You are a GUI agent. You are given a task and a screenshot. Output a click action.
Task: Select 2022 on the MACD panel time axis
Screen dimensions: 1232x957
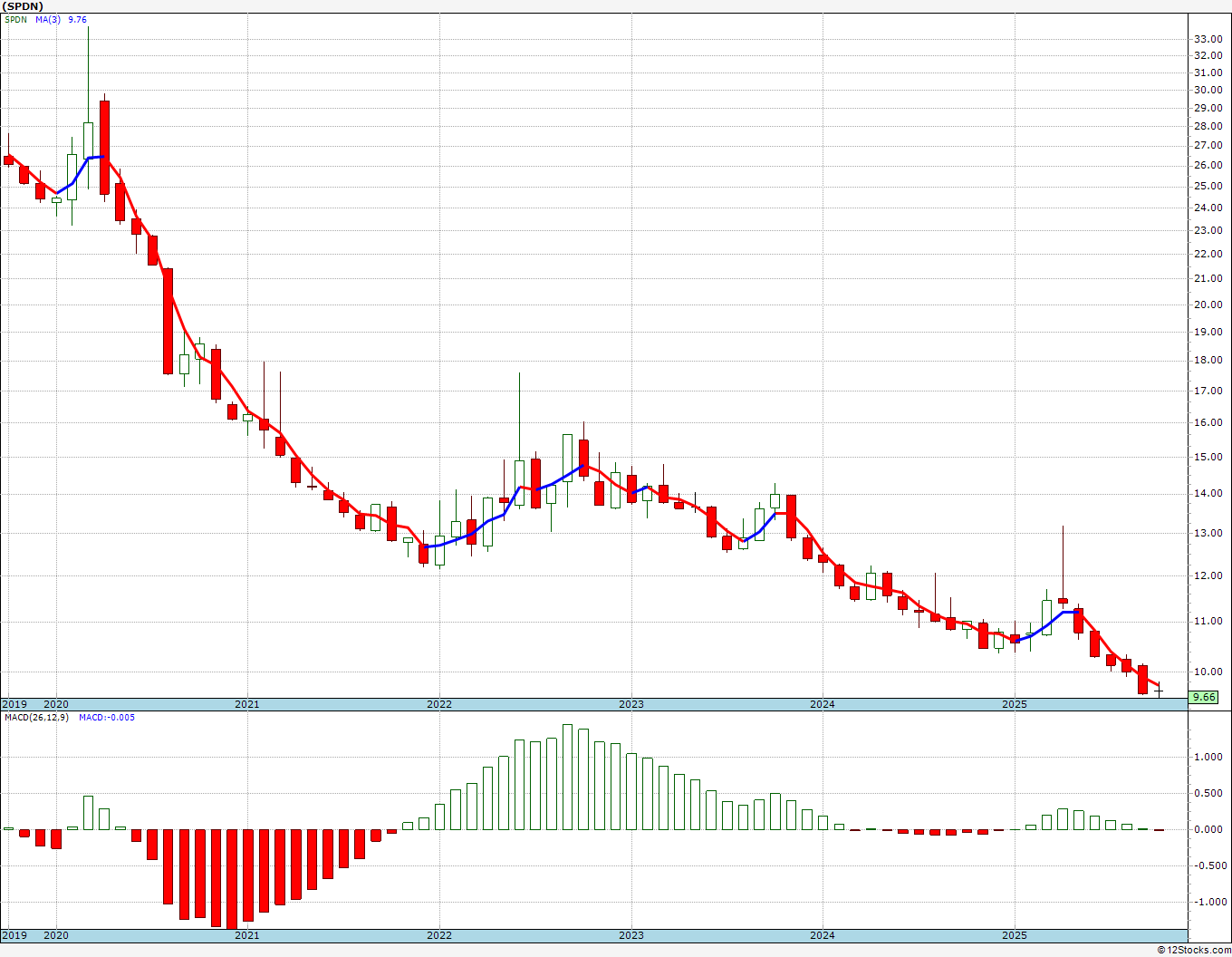[x=439, y=935]
